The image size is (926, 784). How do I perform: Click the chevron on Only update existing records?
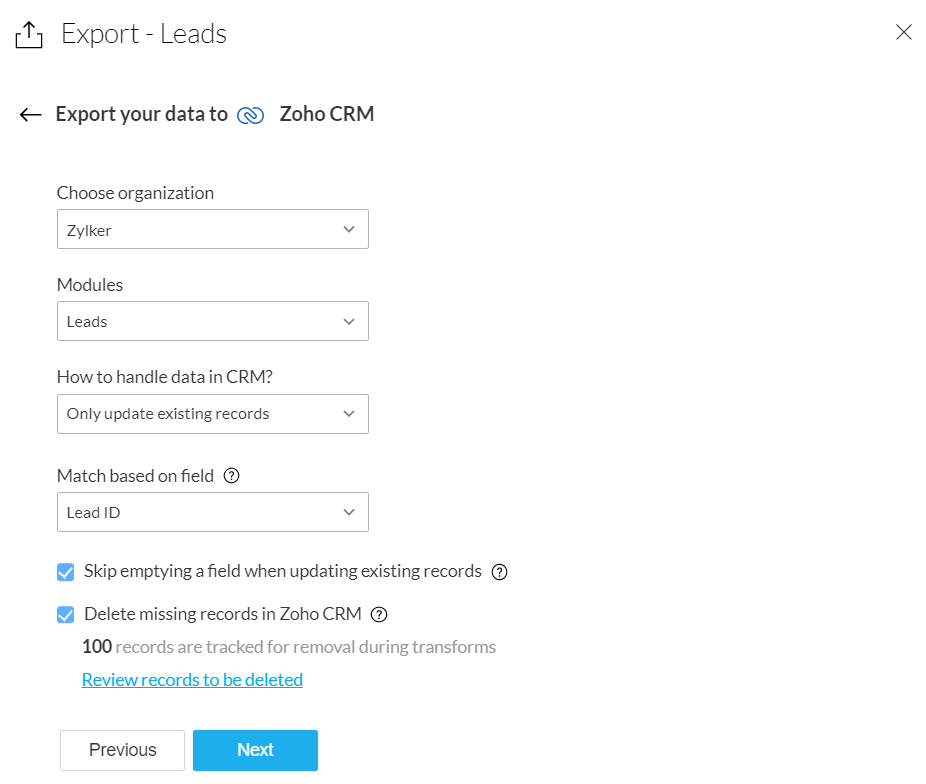[349, 414]
